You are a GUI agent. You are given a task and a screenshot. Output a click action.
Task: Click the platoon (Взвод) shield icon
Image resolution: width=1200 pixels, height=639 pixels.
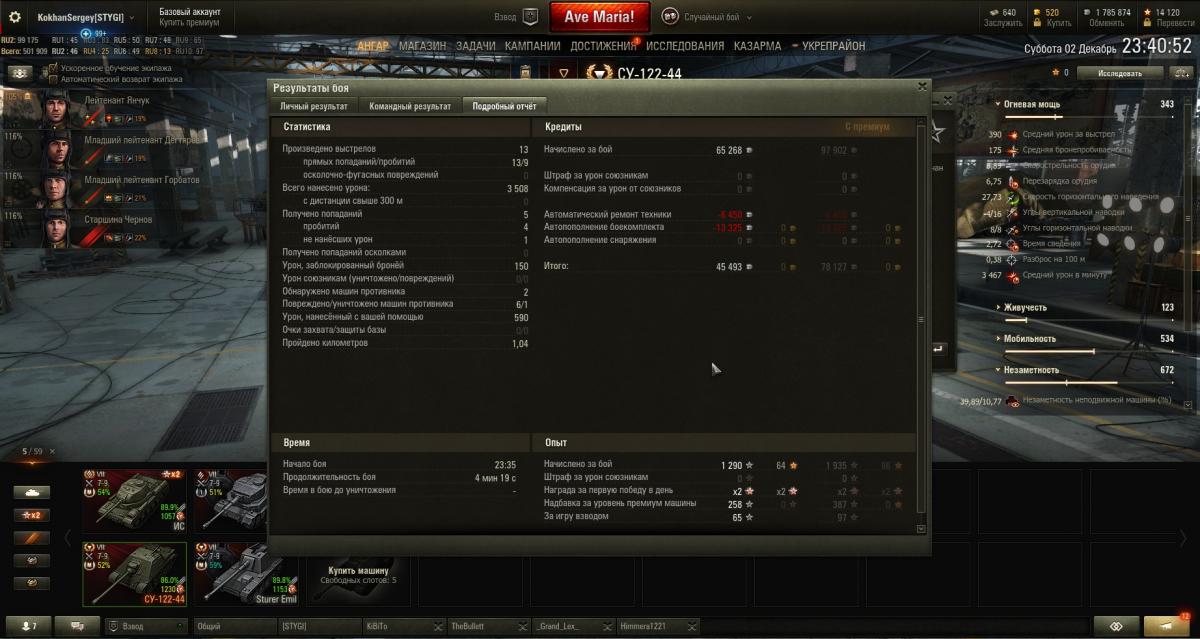[x=531, y=17]
